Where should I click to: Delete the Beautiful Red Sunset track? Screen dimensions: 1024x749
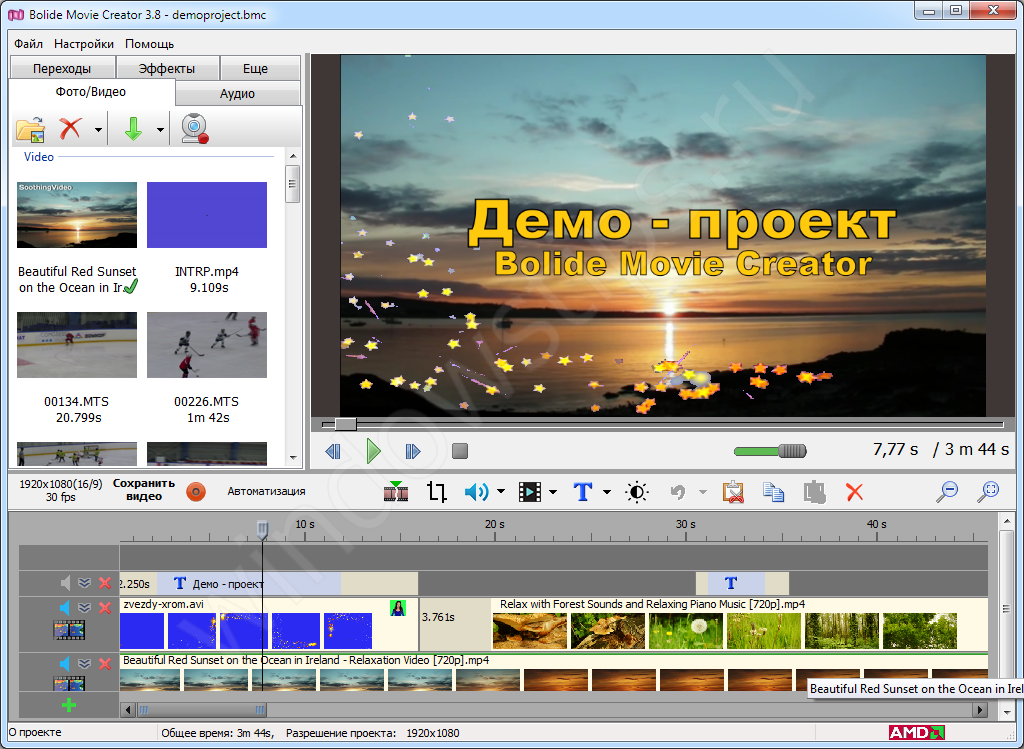tap(104, 664)
